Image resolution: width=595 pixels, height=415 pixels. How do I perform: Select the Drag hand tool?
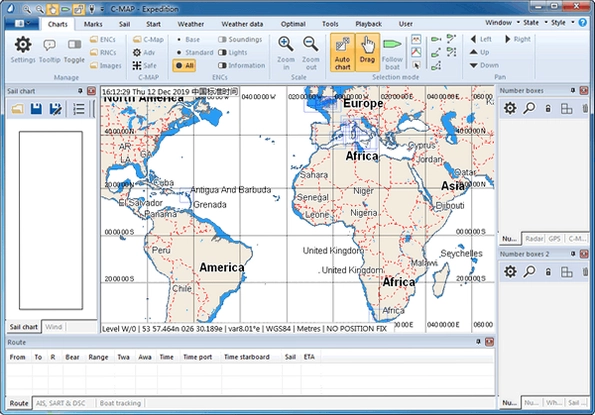coord(367,52)
